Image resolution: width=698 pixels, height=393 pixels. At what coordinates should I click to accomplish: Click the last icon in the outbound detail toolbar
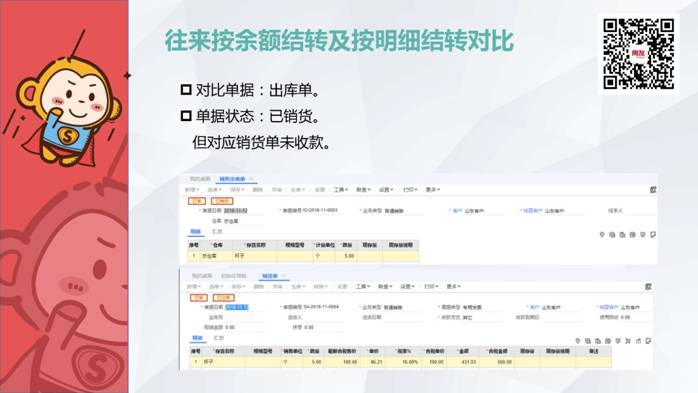click(653, 235)
